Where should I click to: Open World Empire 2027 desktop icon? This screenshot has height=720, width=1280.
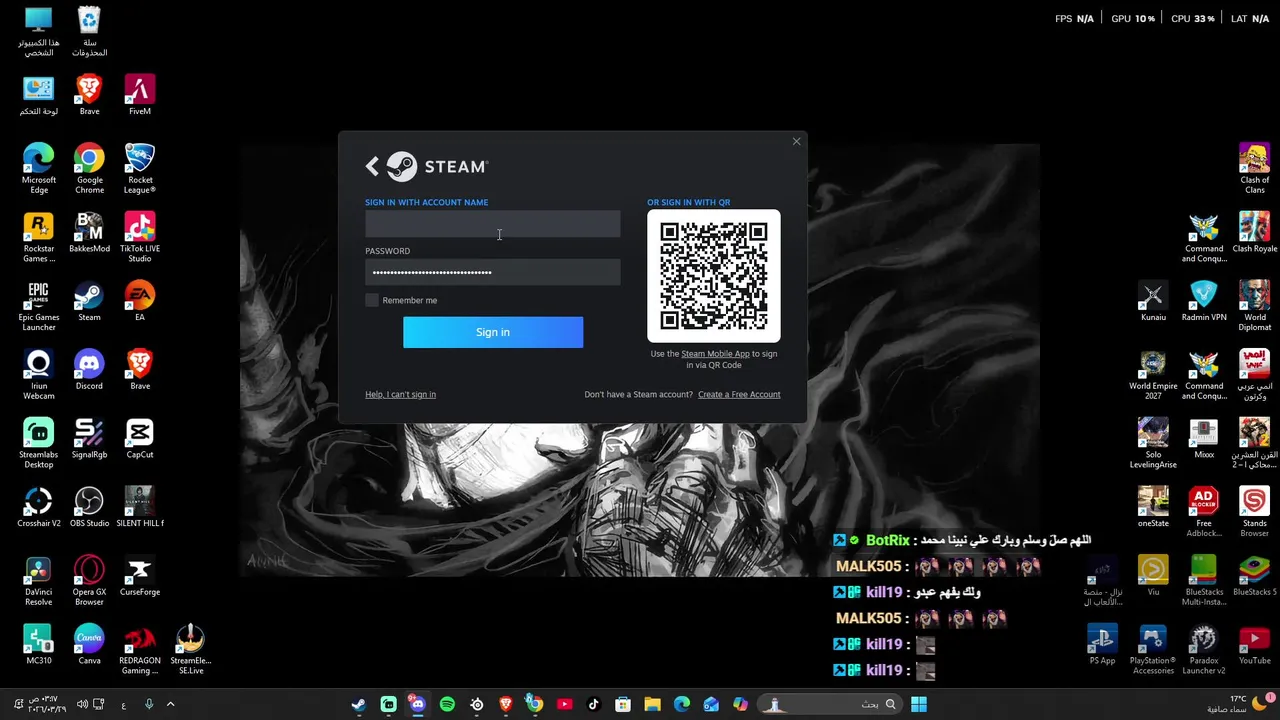tap(1153, 374)
